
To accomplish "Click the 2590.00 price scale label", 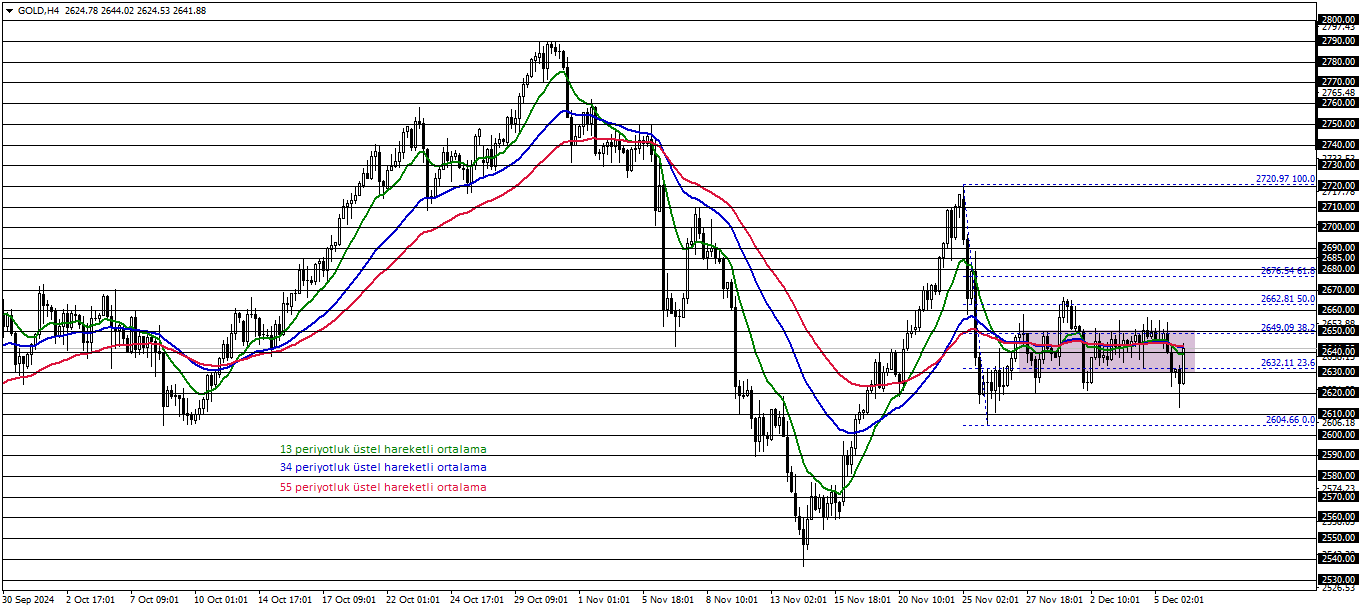I will click(1338, 455).
